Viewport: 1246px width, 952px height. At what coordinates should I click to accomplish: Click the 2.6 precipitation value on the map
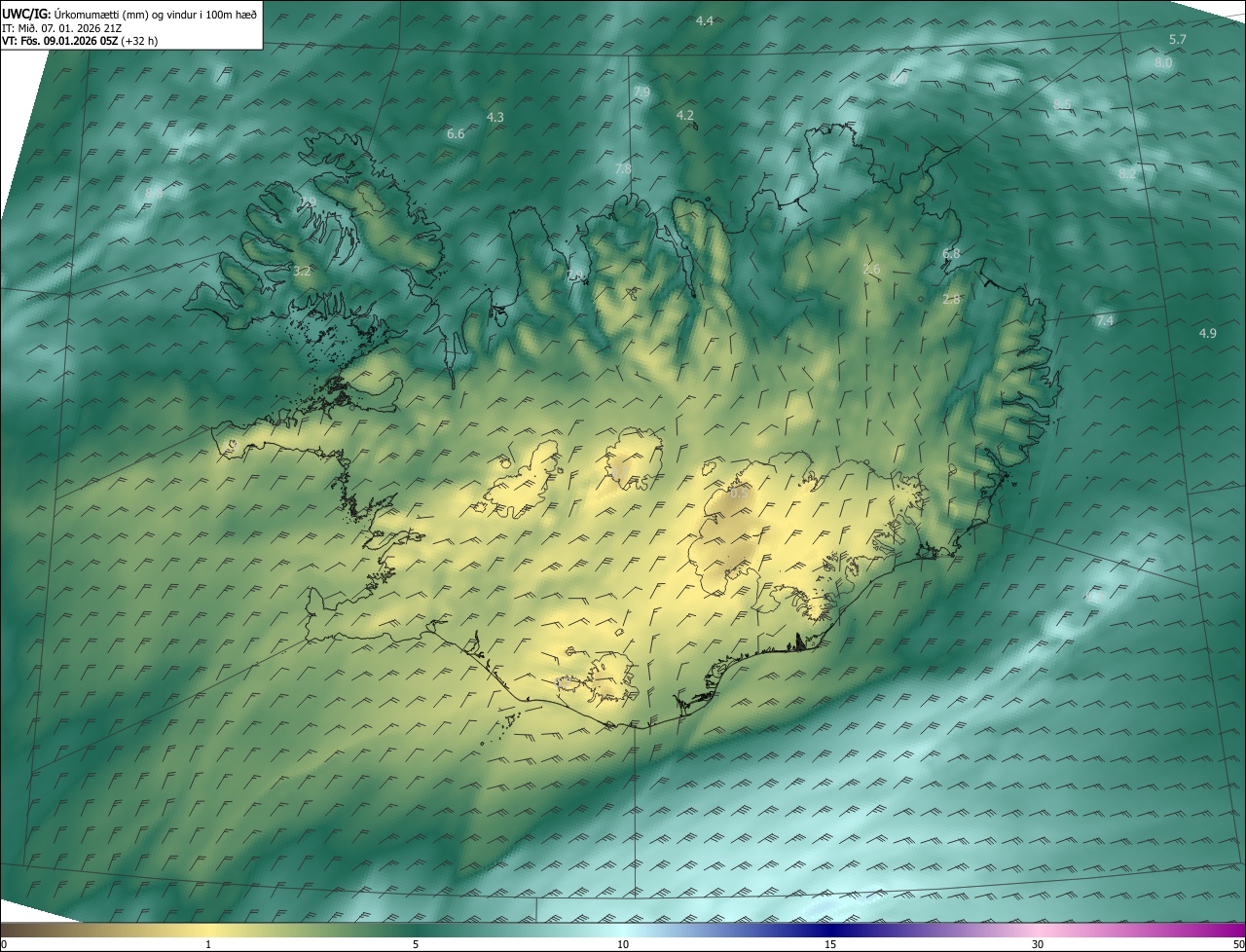coord(871,270)
